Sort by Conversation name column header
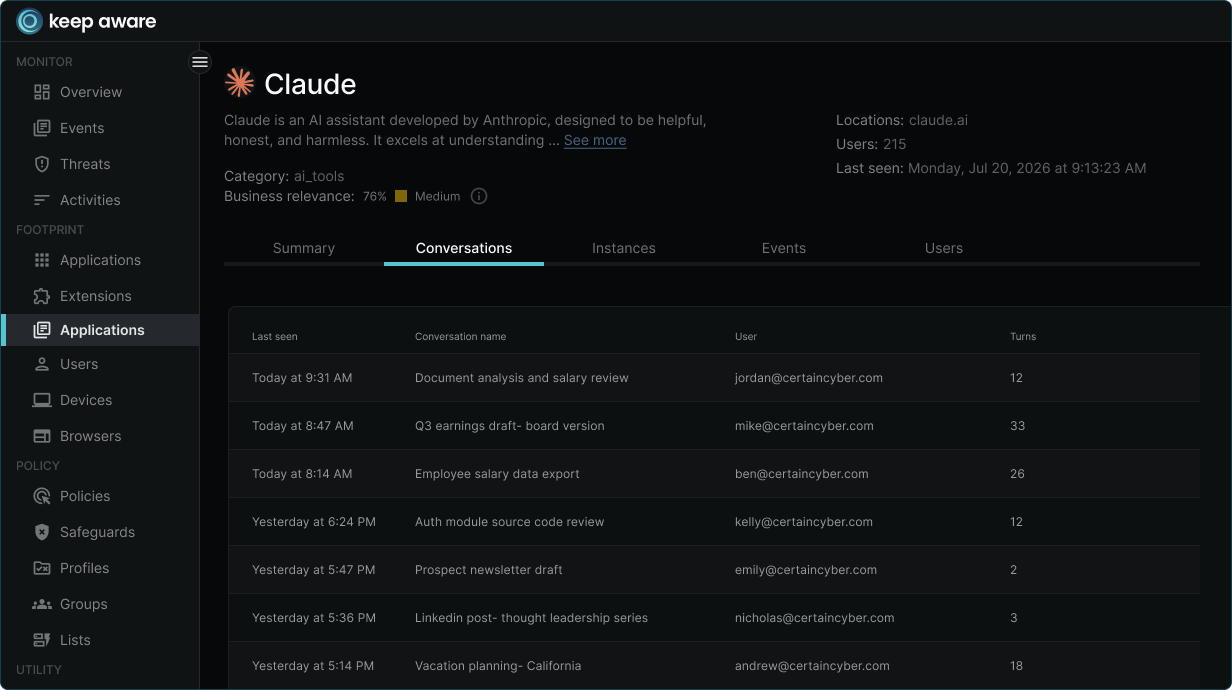 click(460, 337)
